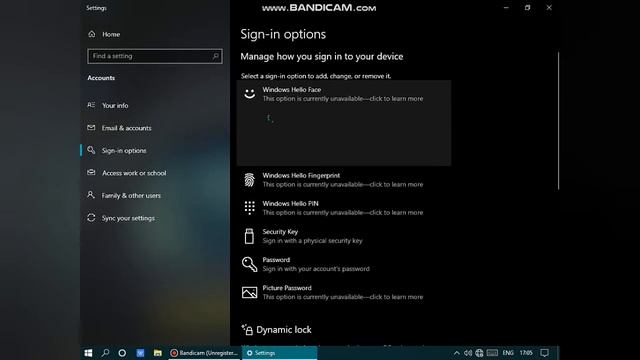Screen dimensions: 640x360
Task: Click the fingerprint icon
Action: pos(249,180)
